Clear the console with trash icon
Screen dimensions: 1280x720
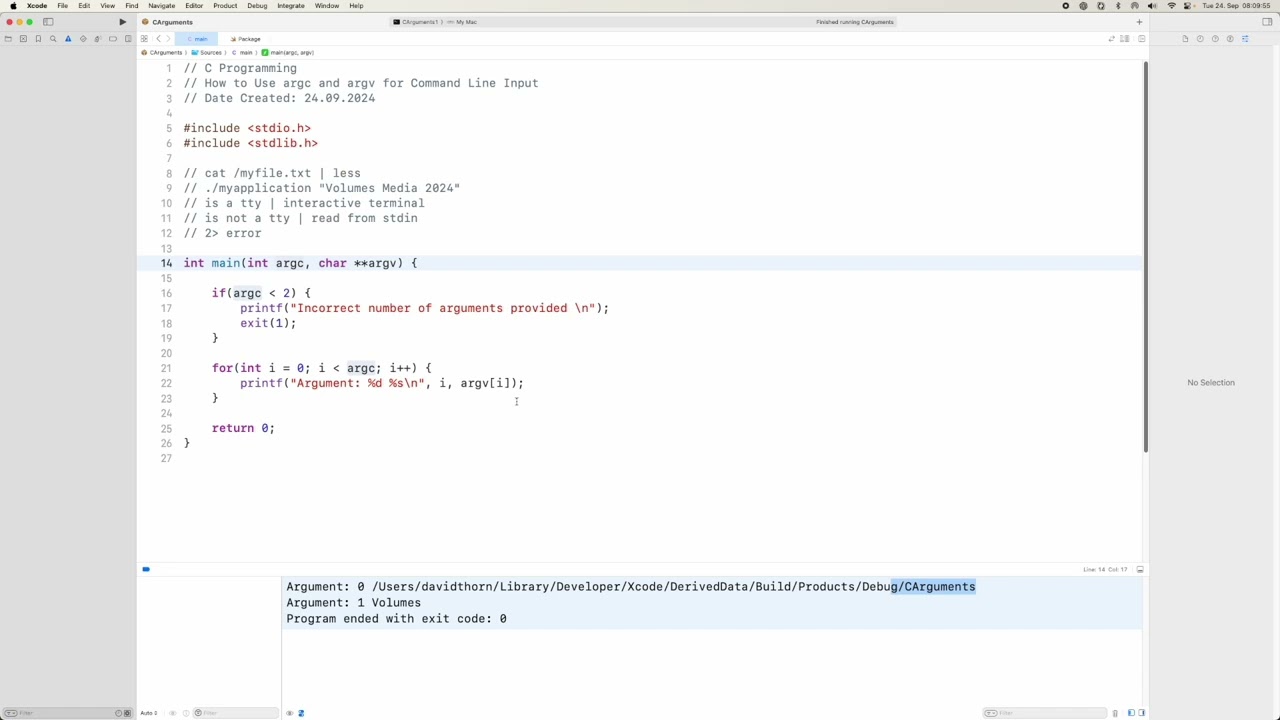click(x=1115, y=713)
